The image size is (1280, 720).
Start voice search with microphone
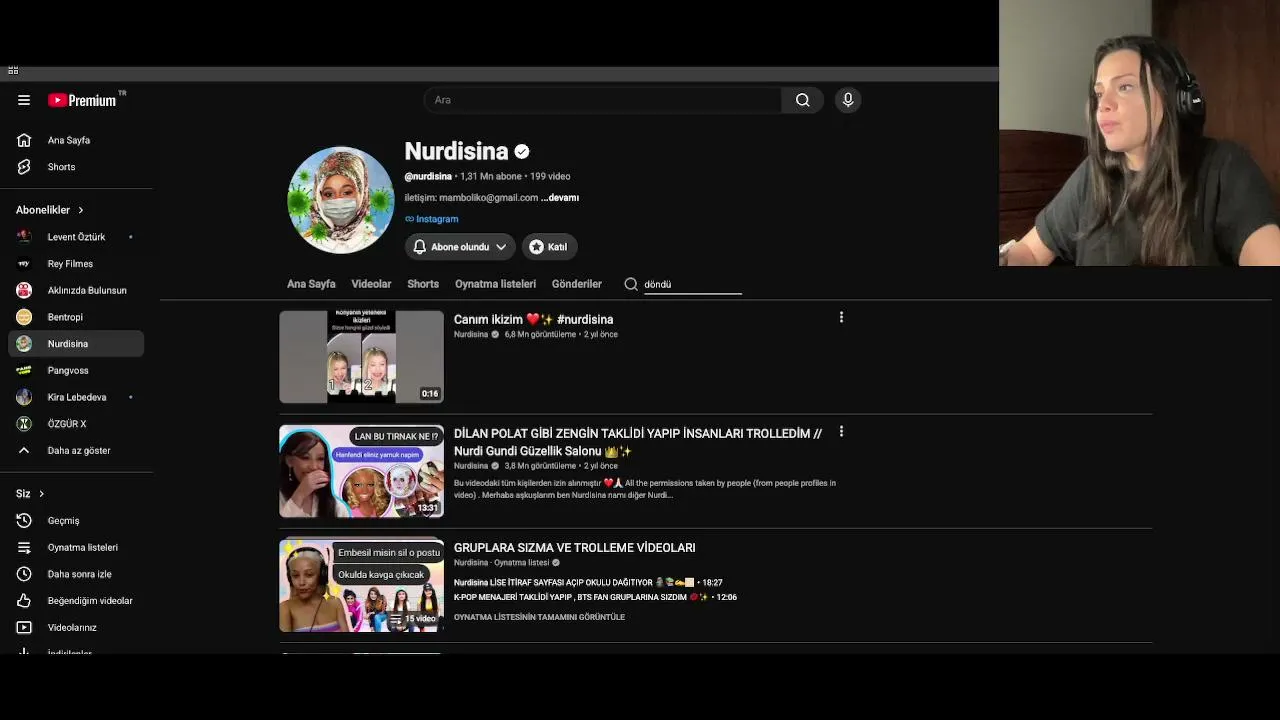[848, 100]
